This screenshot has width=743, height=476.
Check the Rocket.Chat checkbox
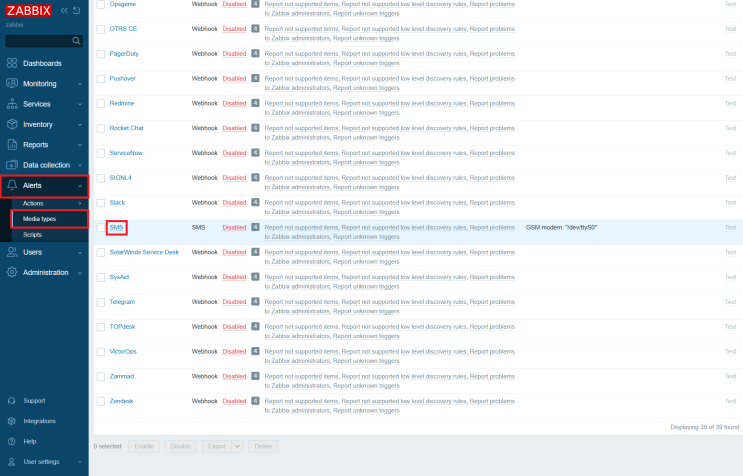click(x=100, y=128)
